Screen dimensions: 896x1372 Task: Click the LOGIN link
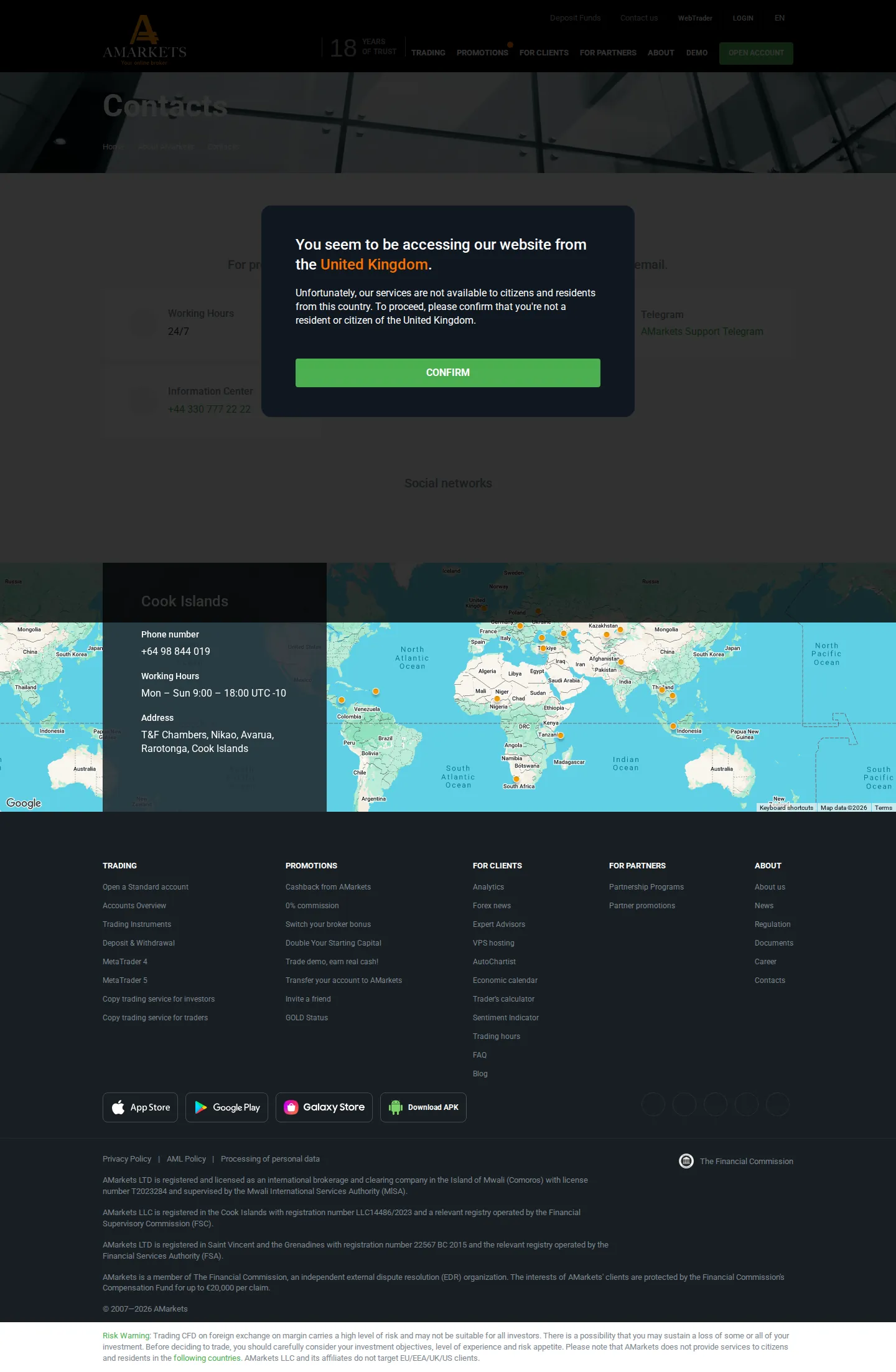pos(743,18)
